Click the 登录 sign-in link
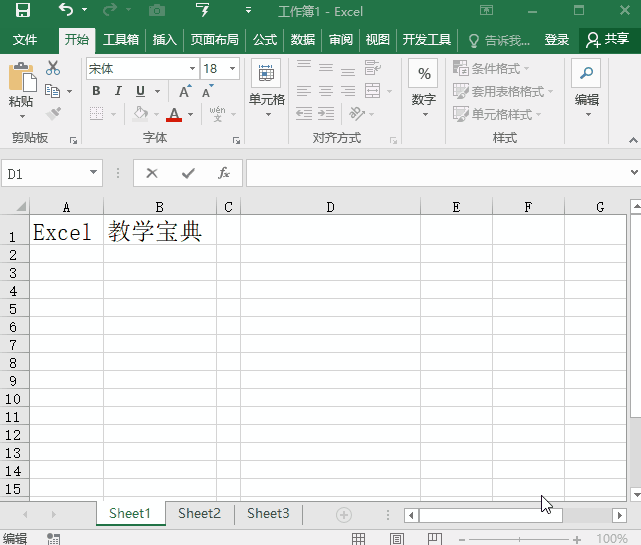The height and width of the screenshot is (545, 641). coord(556,40)
